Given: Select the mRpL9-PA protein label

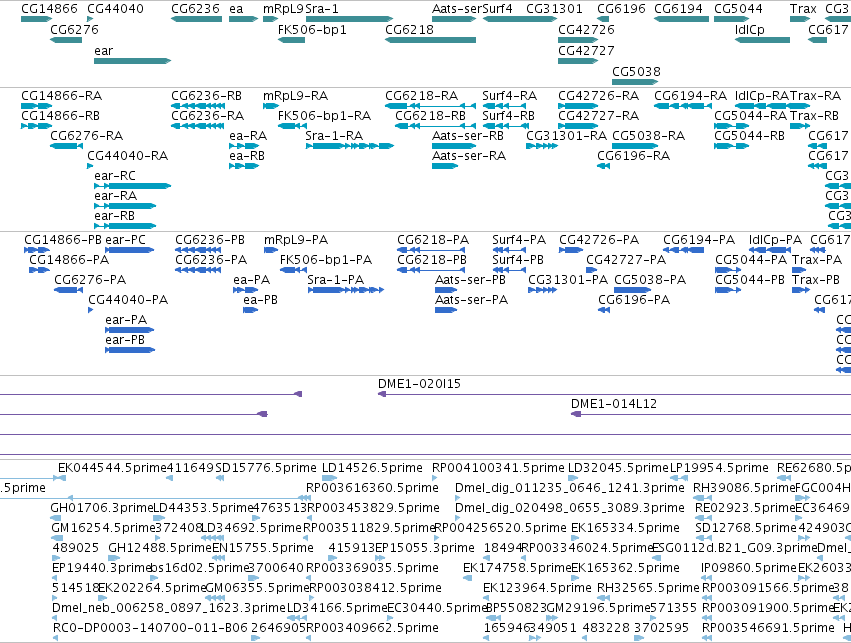Looking at the screenshot, I should [x=295, y=239].
